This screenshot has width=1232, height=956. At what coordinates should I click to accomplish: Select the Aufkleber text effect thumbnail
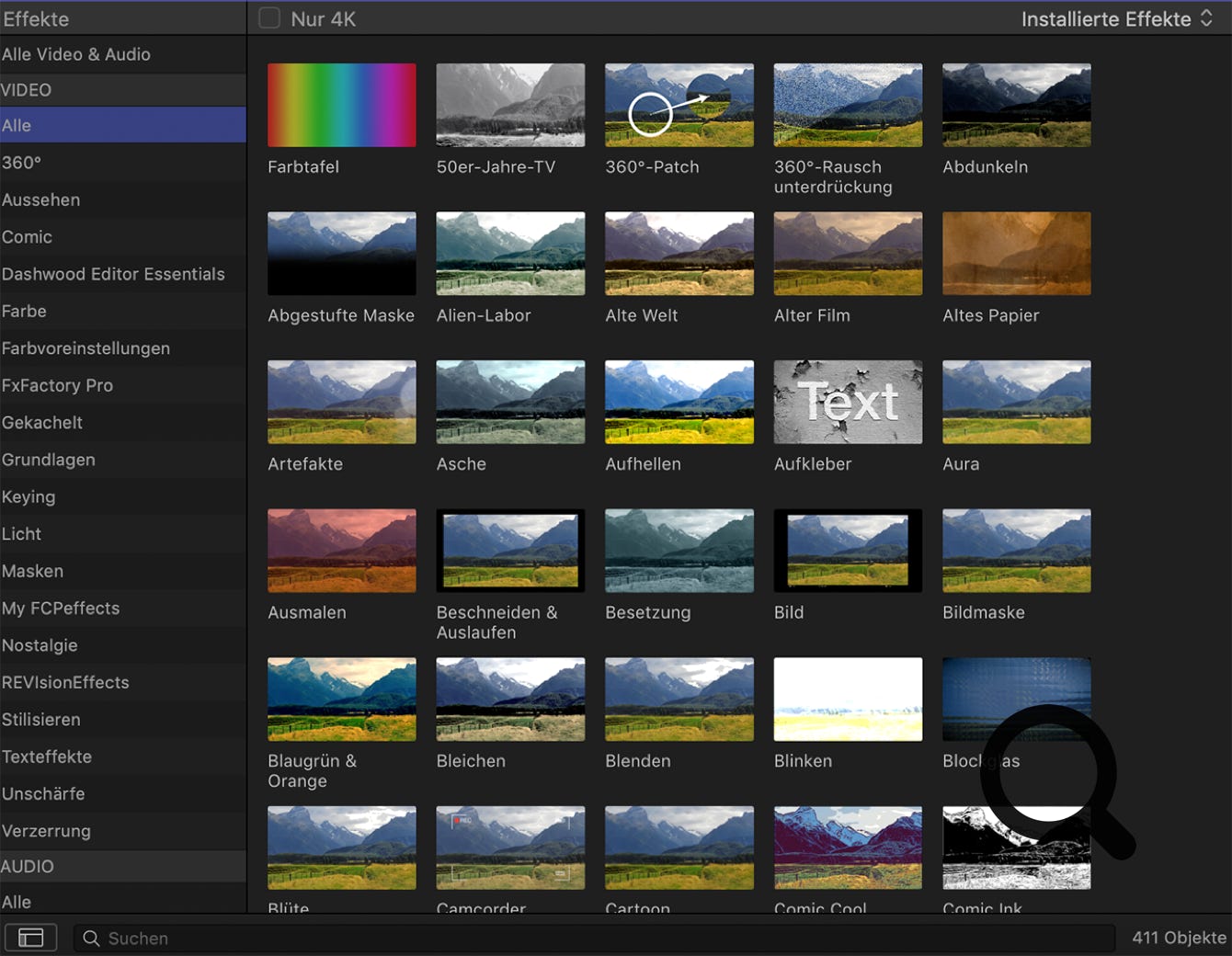coord(848,402)
